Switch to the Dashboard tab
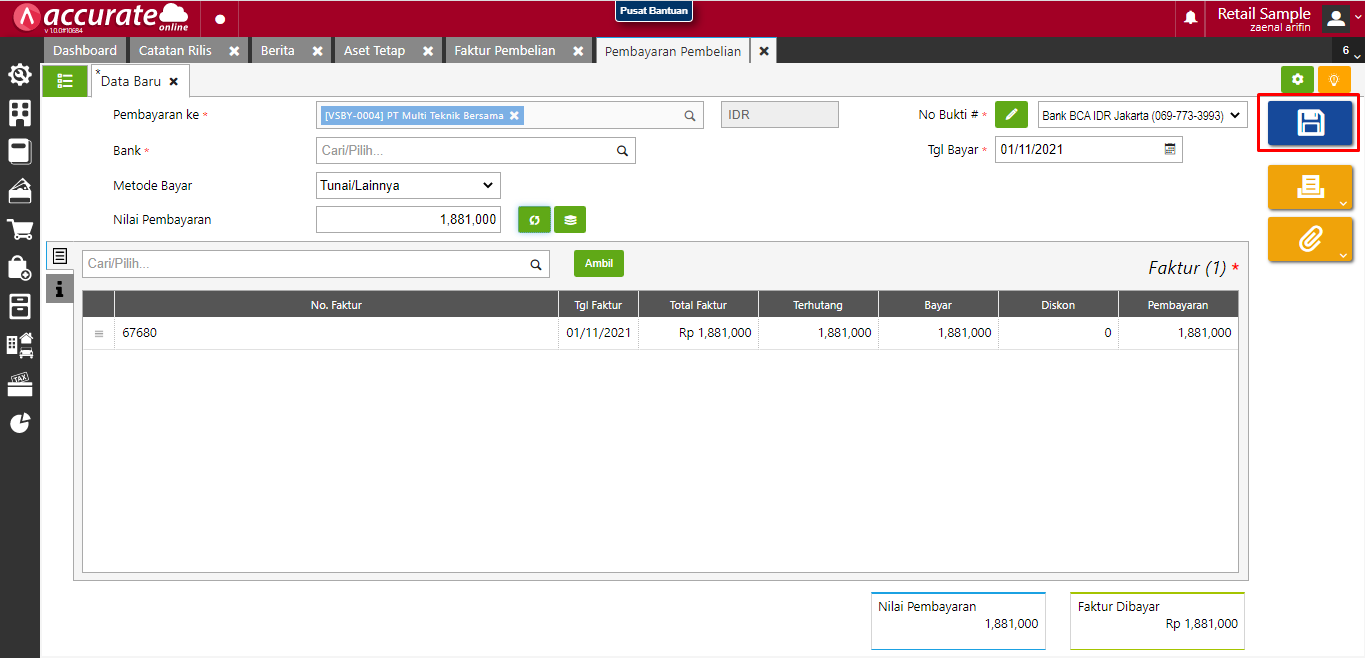The image size is (1365, 658). 85,50
